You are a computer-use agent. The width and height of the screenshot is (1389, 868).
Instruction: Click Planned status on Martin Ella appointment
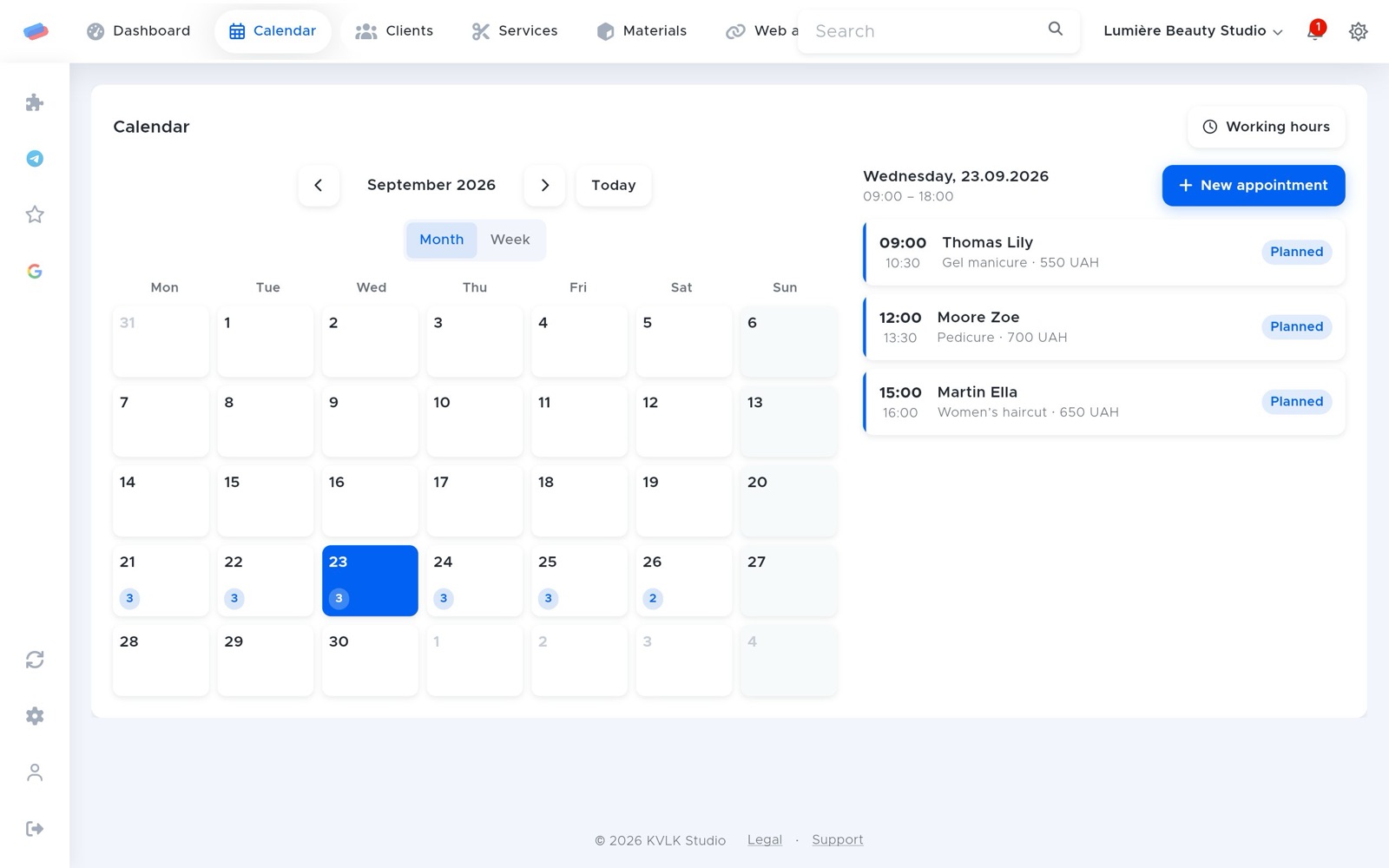[1296, 401]
